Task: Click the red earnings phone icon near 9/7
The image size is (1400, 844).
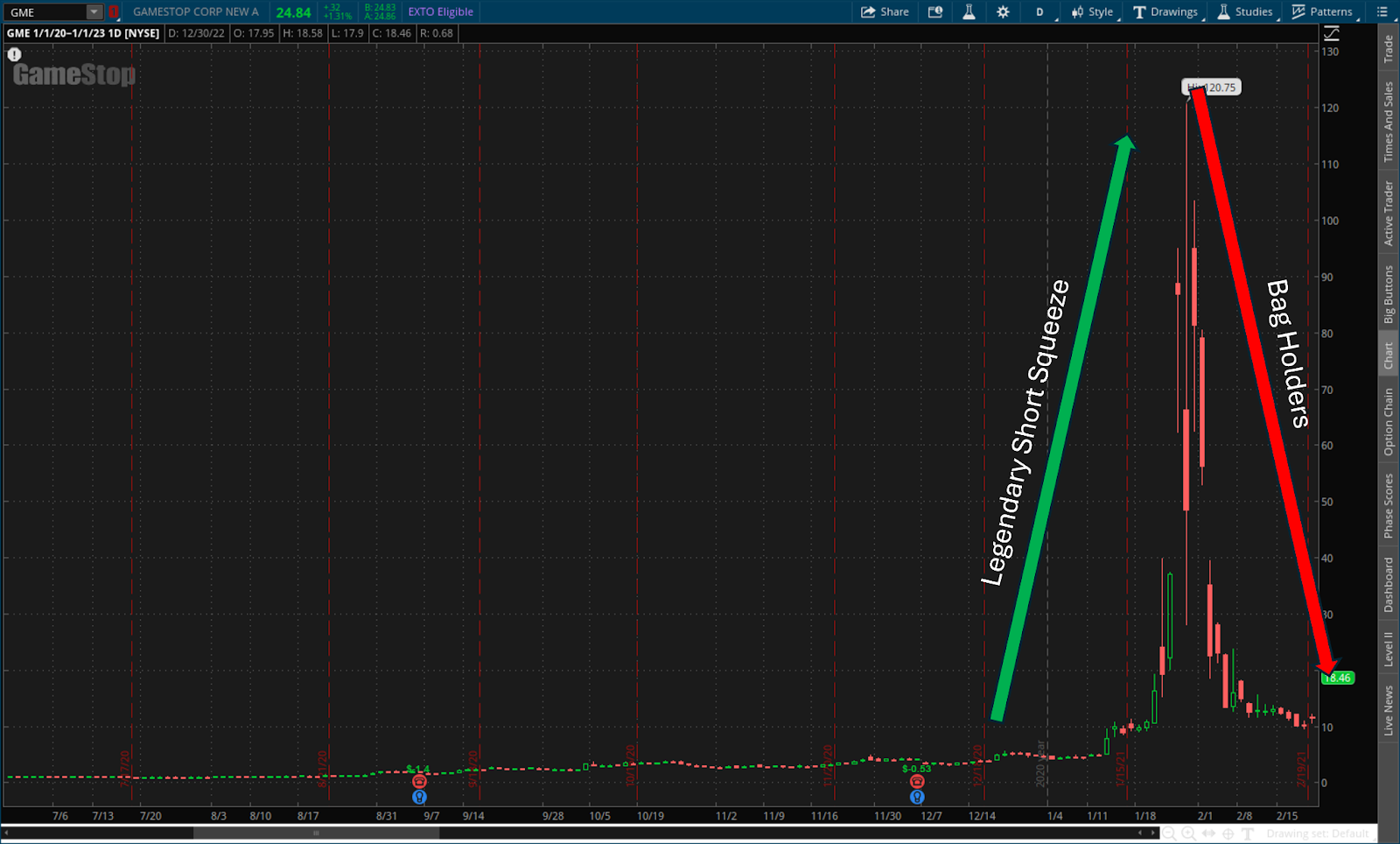Action: click(419, 781)
